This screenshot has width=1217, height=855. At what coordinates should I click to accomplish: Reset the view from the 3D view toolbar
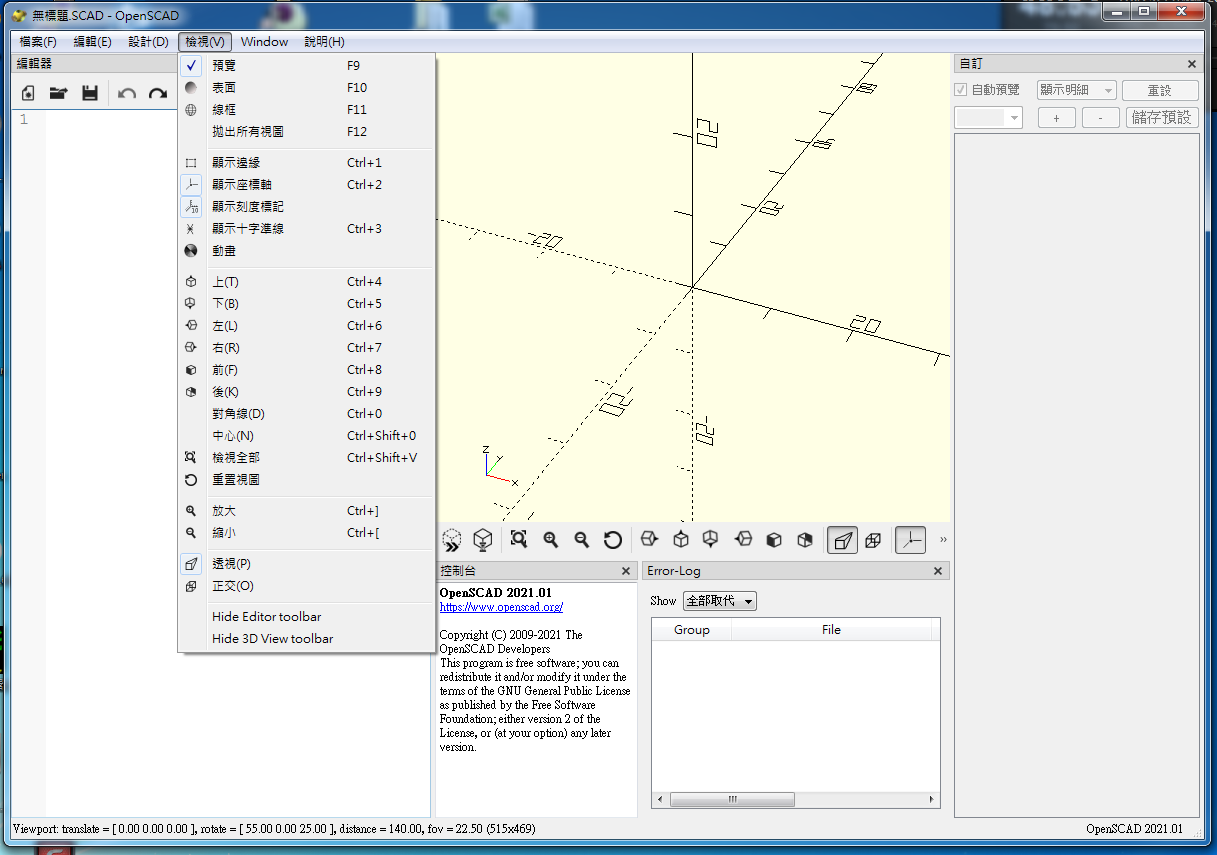[x=613, y=540]
